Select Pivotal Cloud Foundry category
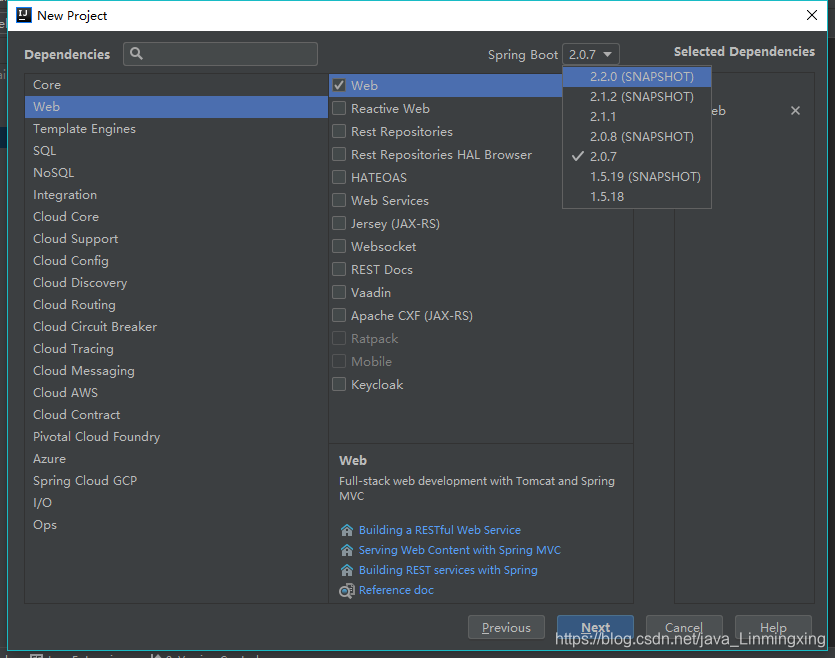The height and width of the screenshot is (658, 835). click(x=176, y=437)
